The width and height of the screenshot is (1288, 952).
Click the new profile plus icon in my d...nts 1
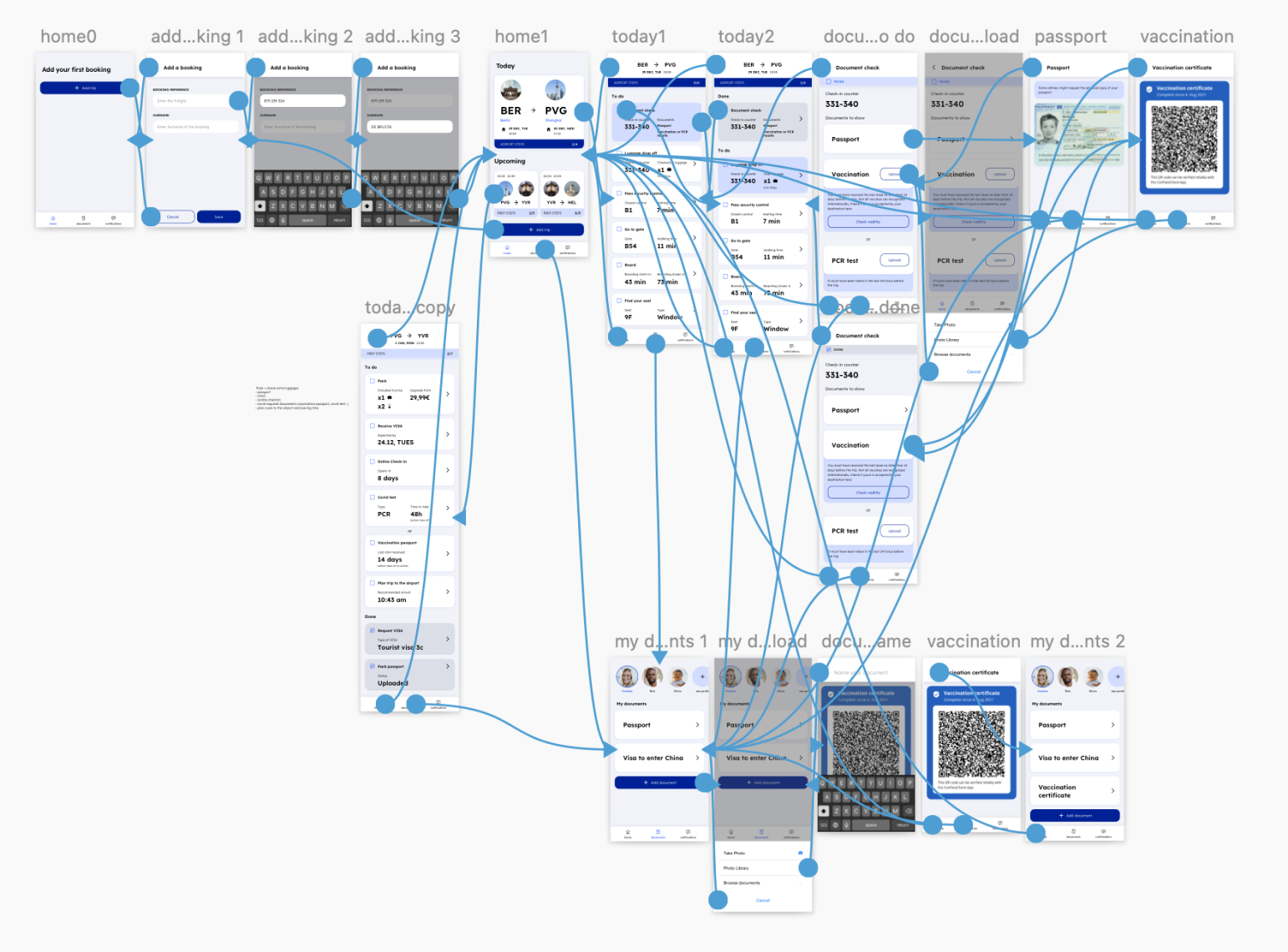tap(702, 676)
